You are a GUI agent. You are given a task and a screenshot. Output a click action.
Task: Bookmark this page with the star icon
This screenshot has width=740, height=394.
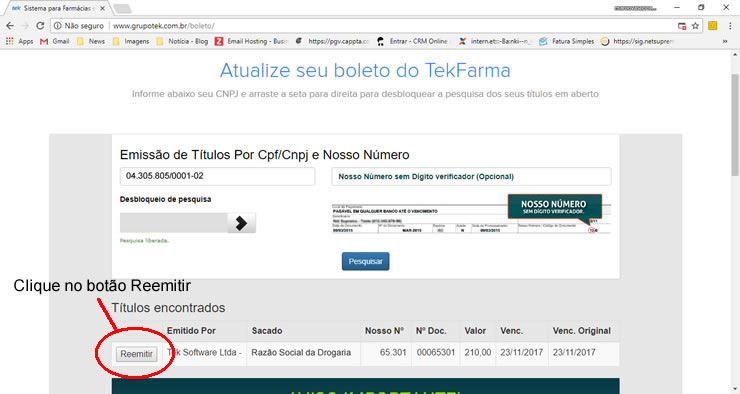695,26
